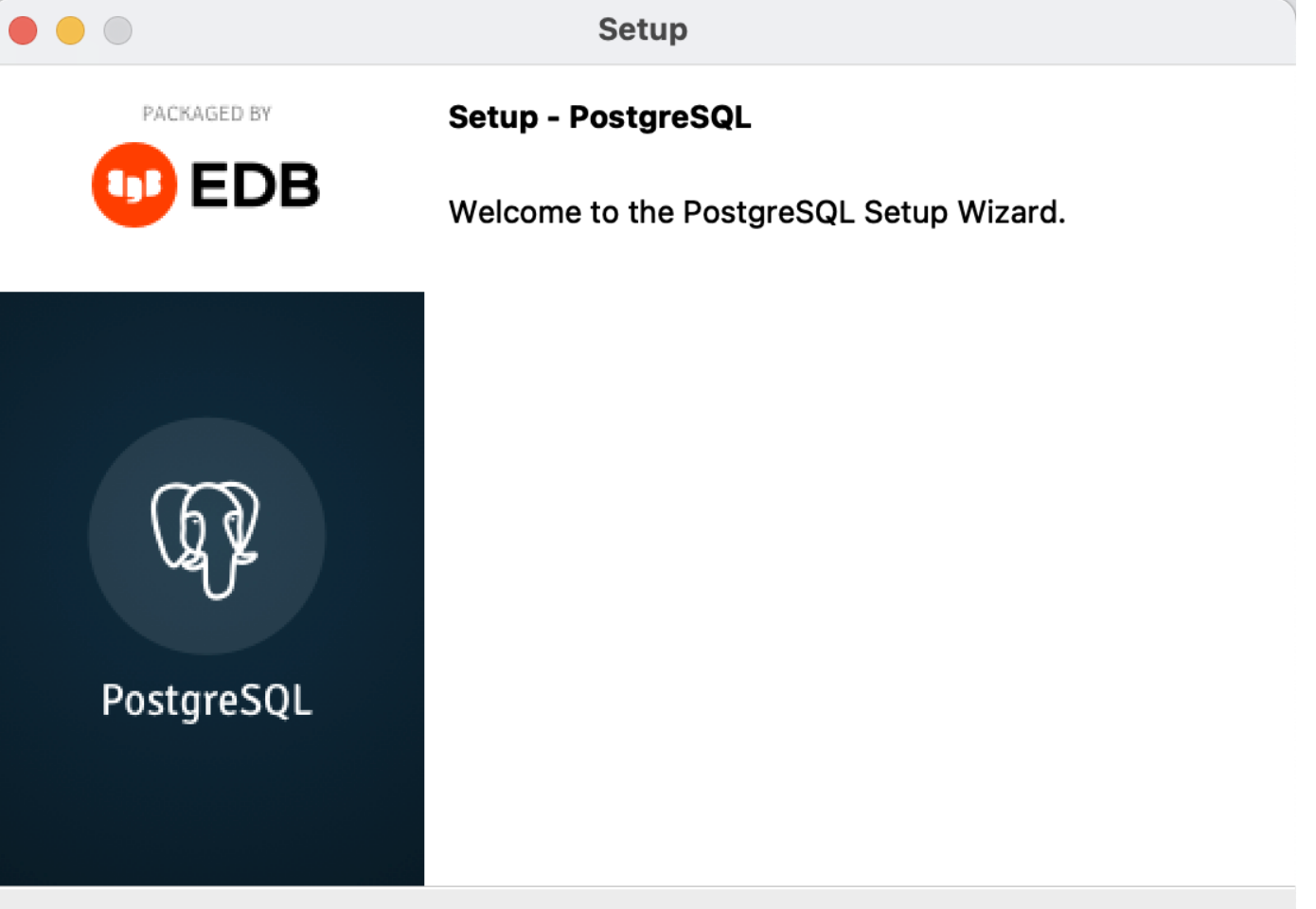This screenshot has width=1316, height=909.
Task: Click the "Setup - PostgreSQL" heading
Action: (599, 117)
